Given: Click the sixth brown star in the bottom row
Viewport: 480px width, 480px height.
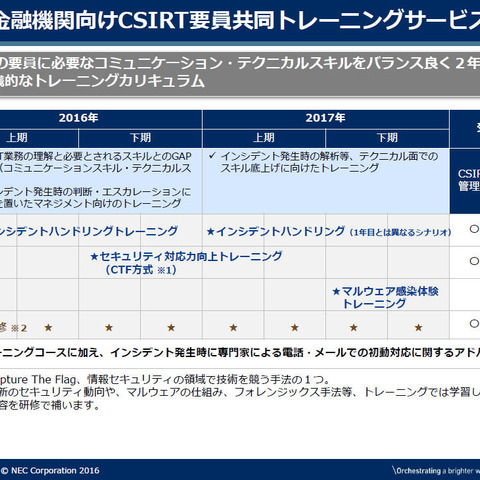Looking at the screenshot, I should coord(354,328).
